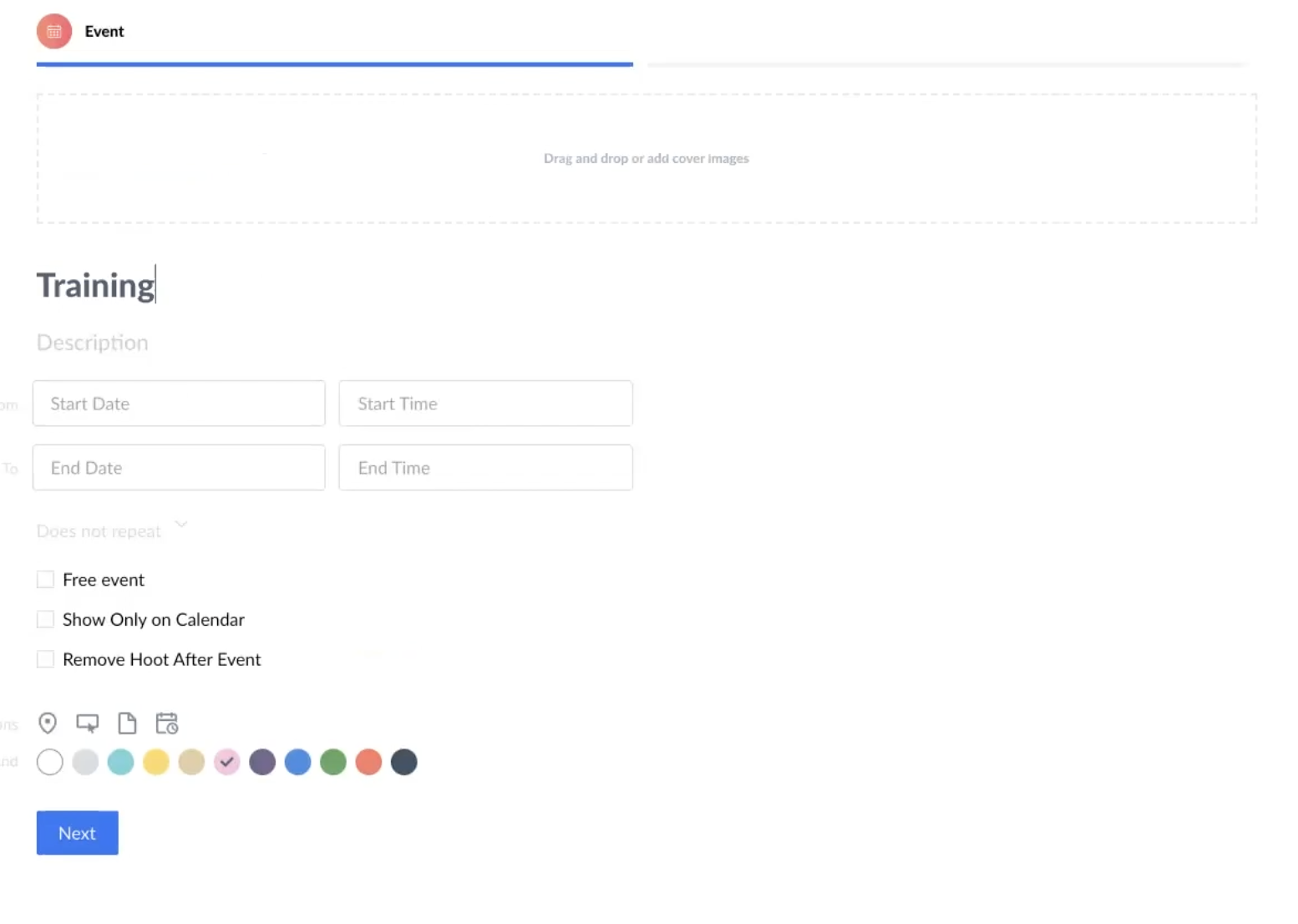
Task: Select the green background color swatch
Action: click(x=333, y=762)
